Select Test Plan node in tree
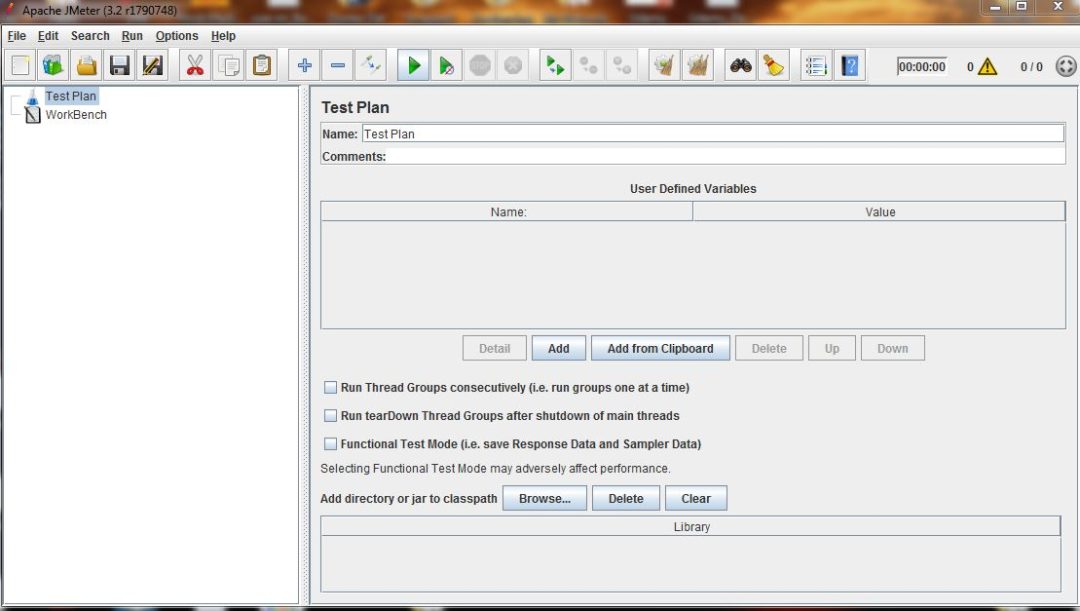This screenshot has width=1080, height=611. pyautogui.click(x=70, y=96)
